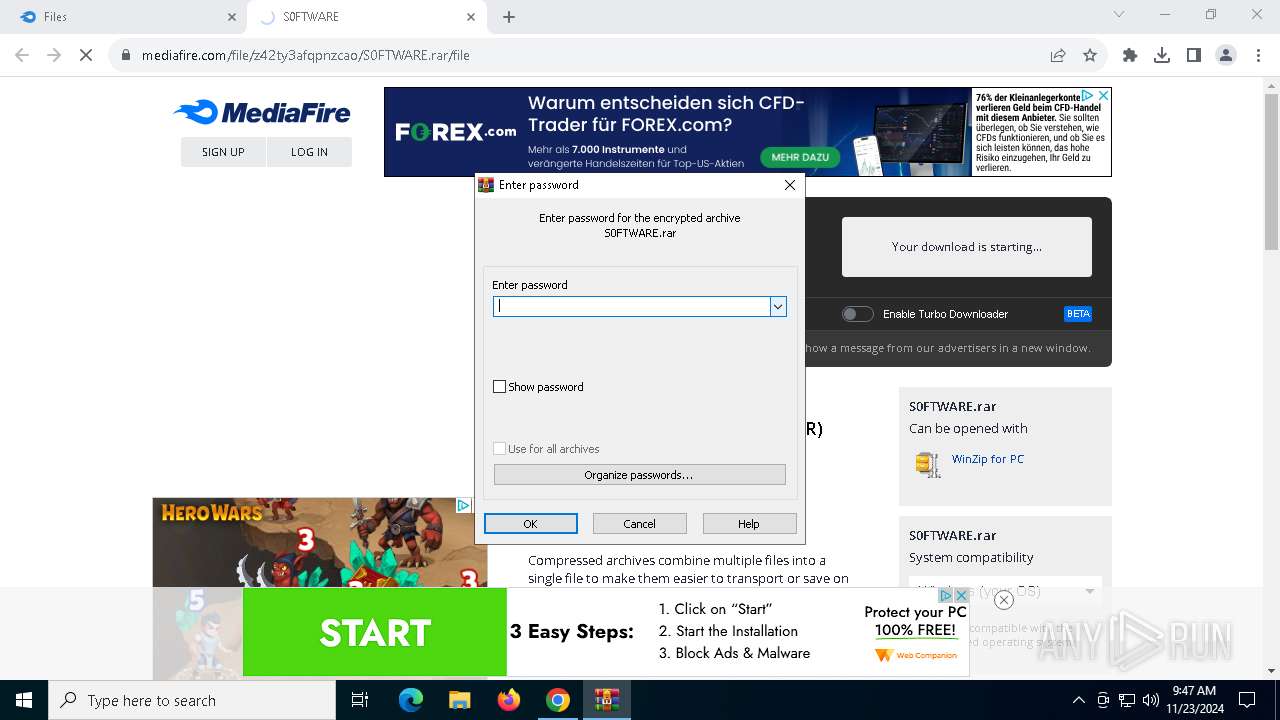This screenshot has height=720, width=1280.
Task: Click the MediaFire logo
Action: pyautogui.click(x=262, y=113)
